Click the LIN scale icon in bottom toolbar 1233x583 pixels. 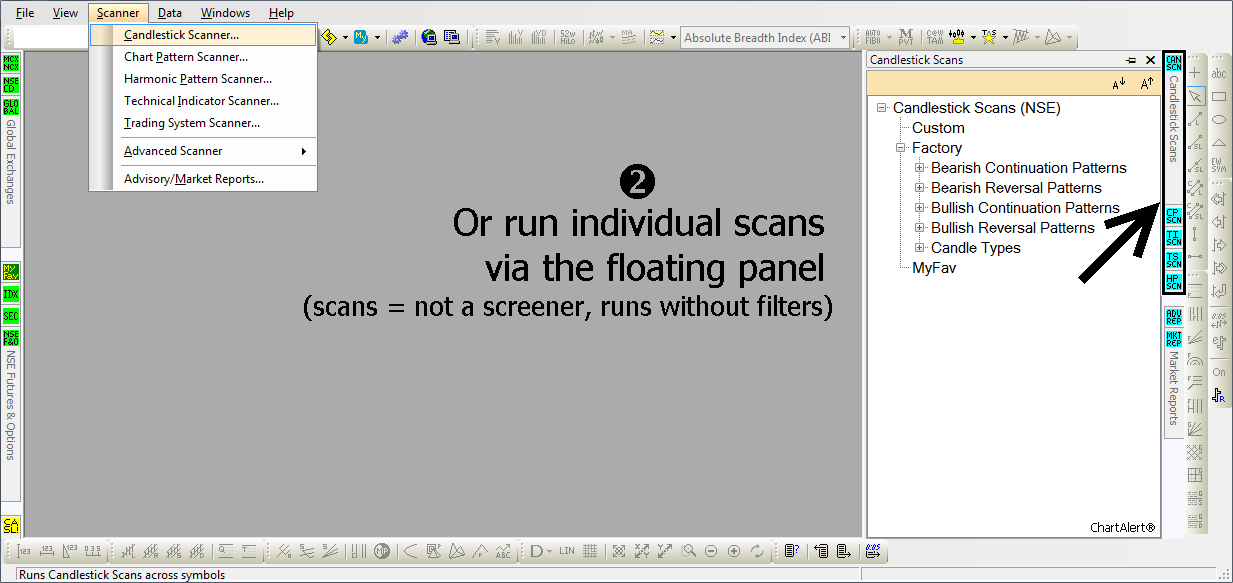point(567,551)
